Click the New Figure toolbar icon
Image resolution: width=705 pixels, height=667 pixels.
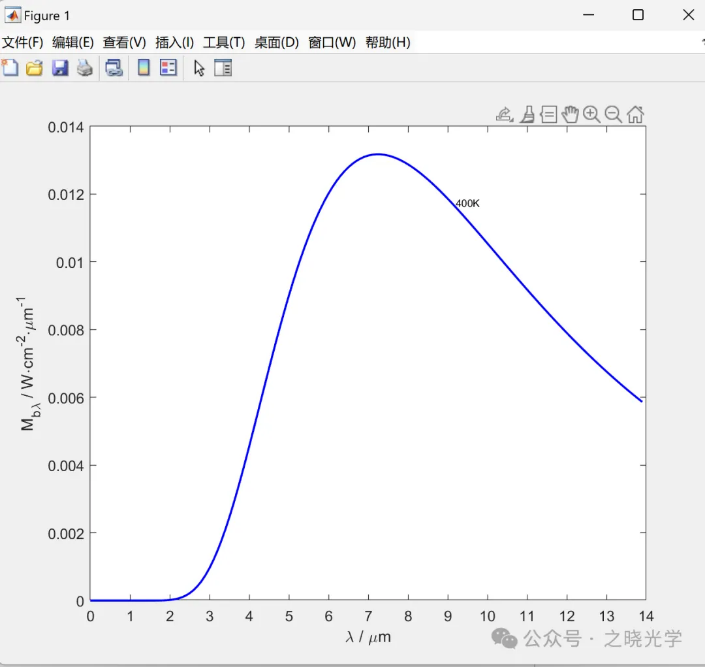[x=10, y=68]
